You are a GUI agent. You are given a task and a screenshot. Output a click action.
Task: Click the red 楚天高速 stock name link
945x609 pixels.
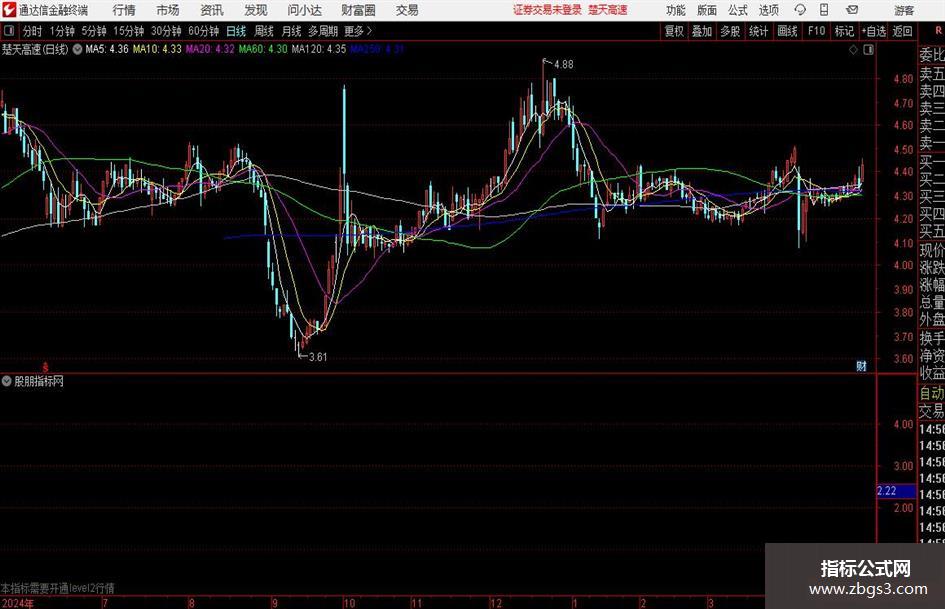(x=608, y=10)
